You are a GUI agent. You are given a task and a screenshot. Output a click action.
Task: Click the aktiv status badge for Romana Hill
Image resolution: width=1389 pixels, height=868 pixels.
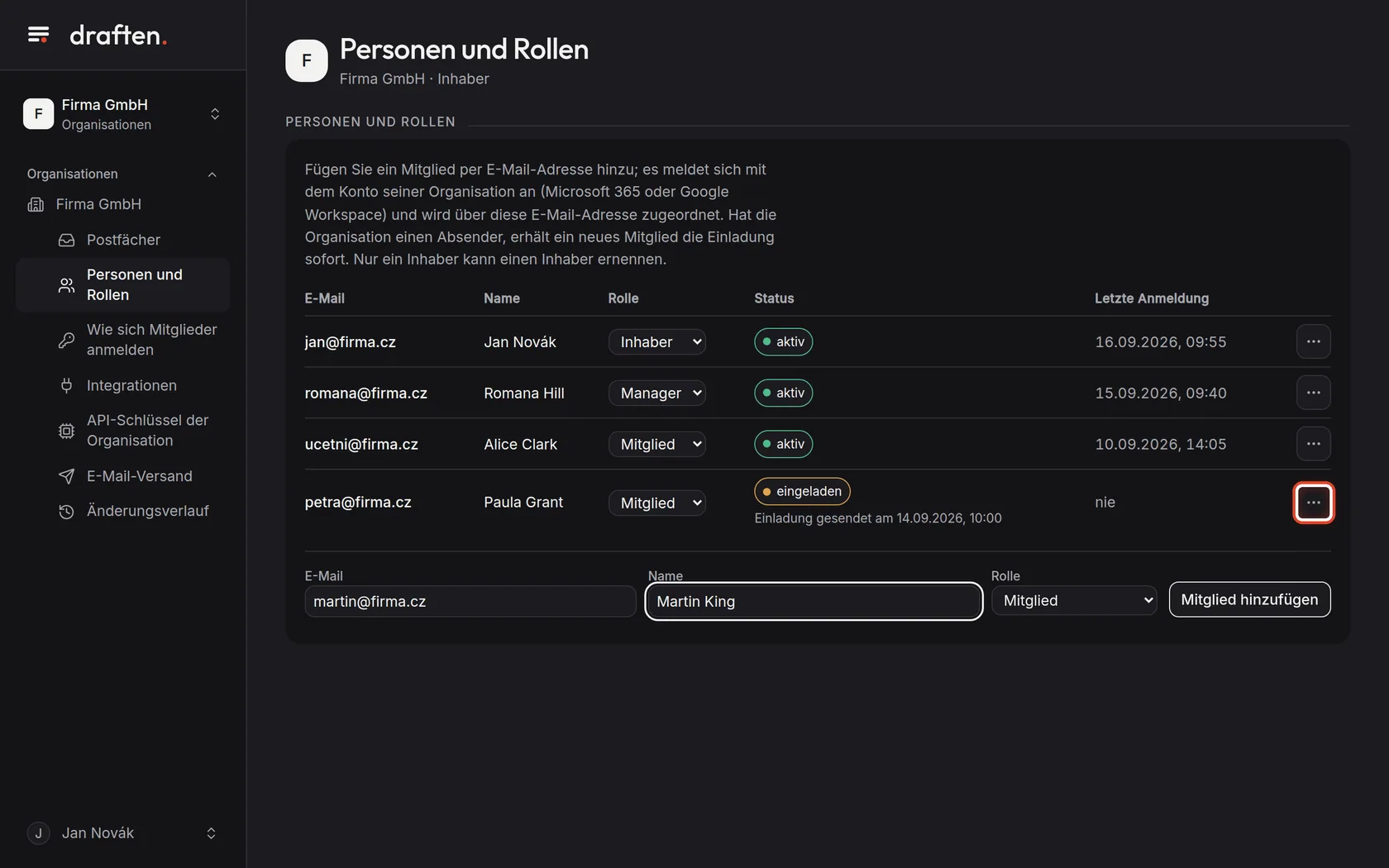pyautogui.click(x=784, y=393)
